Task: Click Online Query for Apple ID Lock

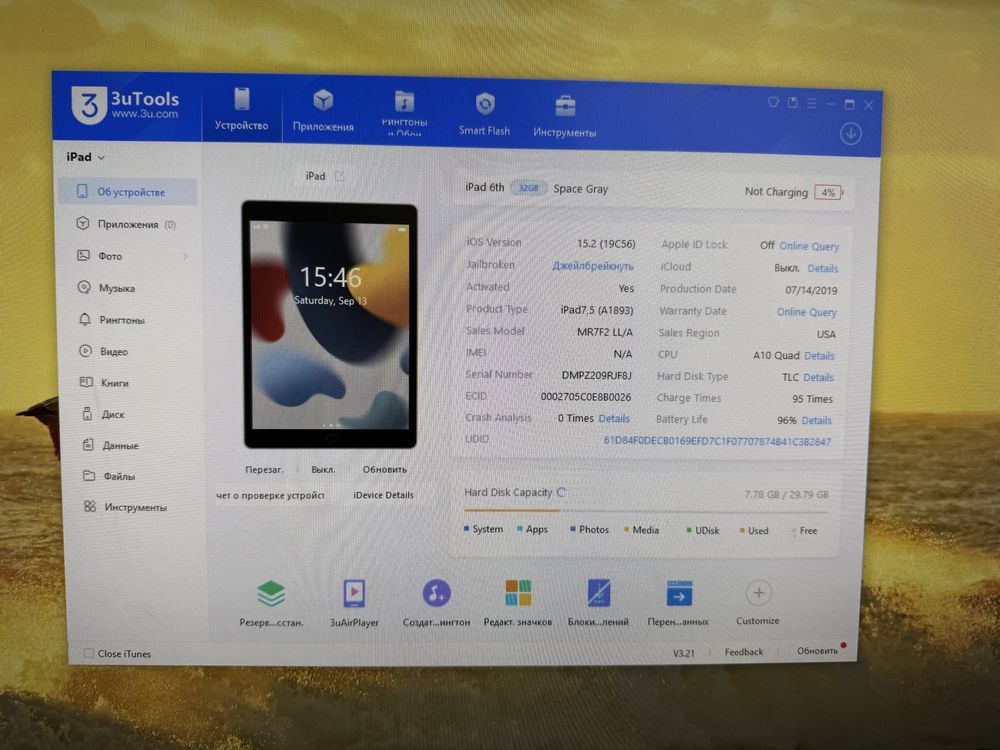Action: 809,246
